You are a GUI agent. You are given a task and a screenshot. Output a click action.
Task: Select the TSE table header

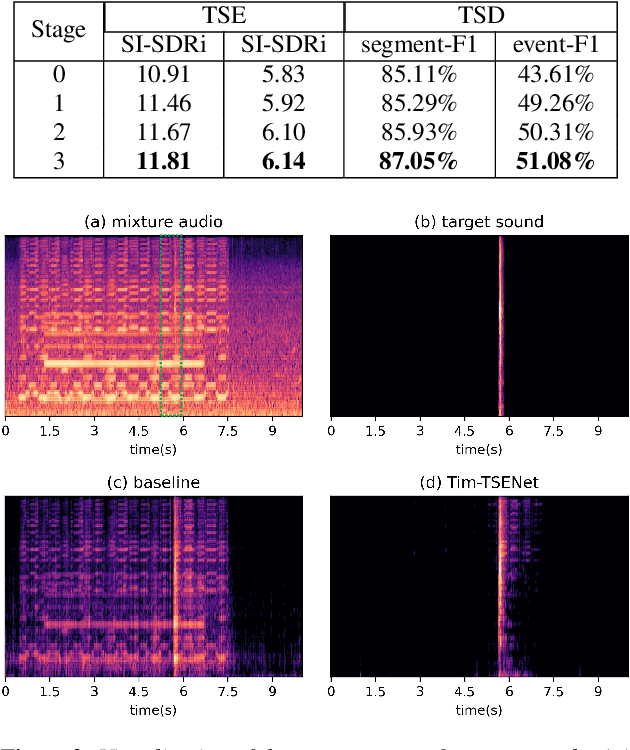click(x=224, y=18)
